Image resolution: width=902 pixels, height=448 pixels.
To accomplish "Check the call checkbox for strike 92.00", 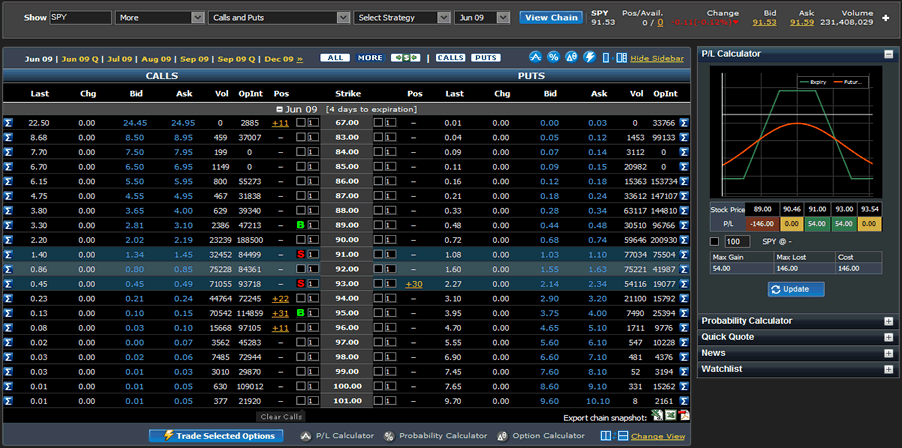I will [x=300, y=269].
